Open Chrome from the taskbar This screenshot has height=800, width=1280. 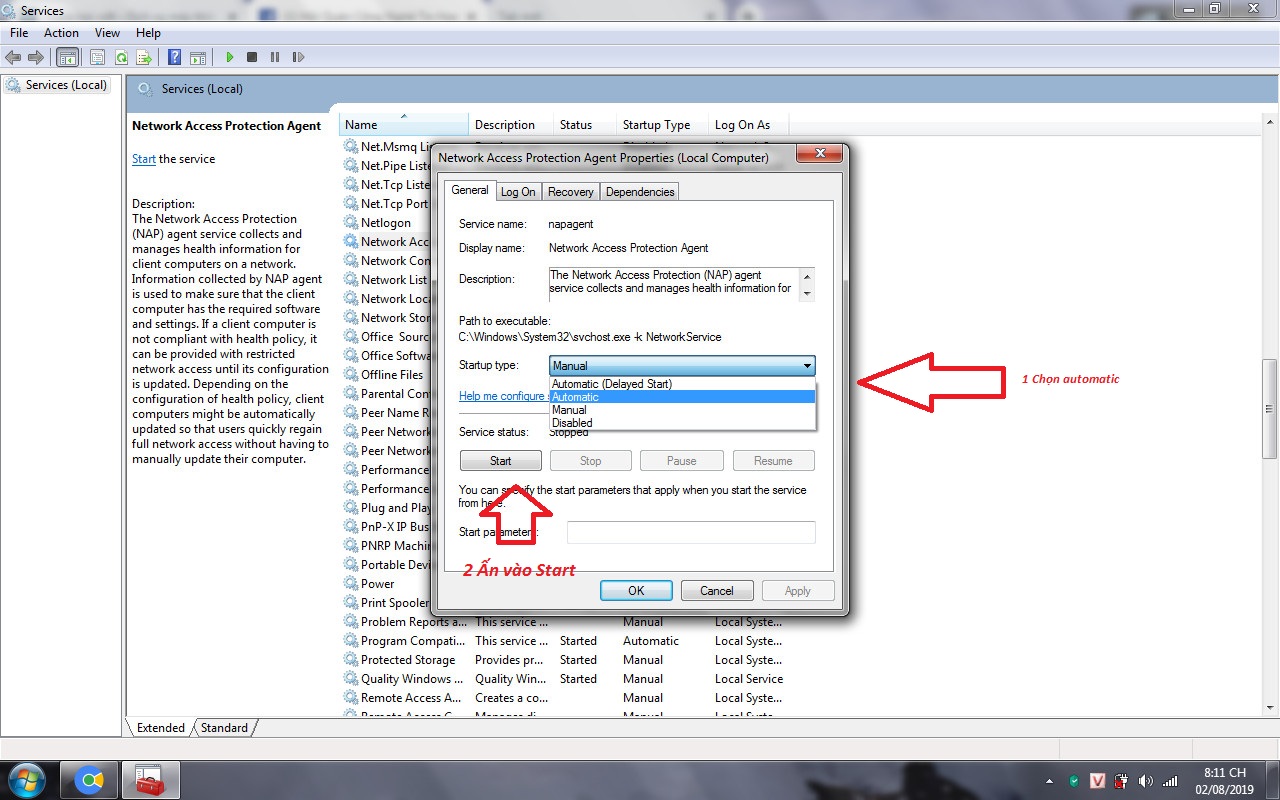point(89,781)
